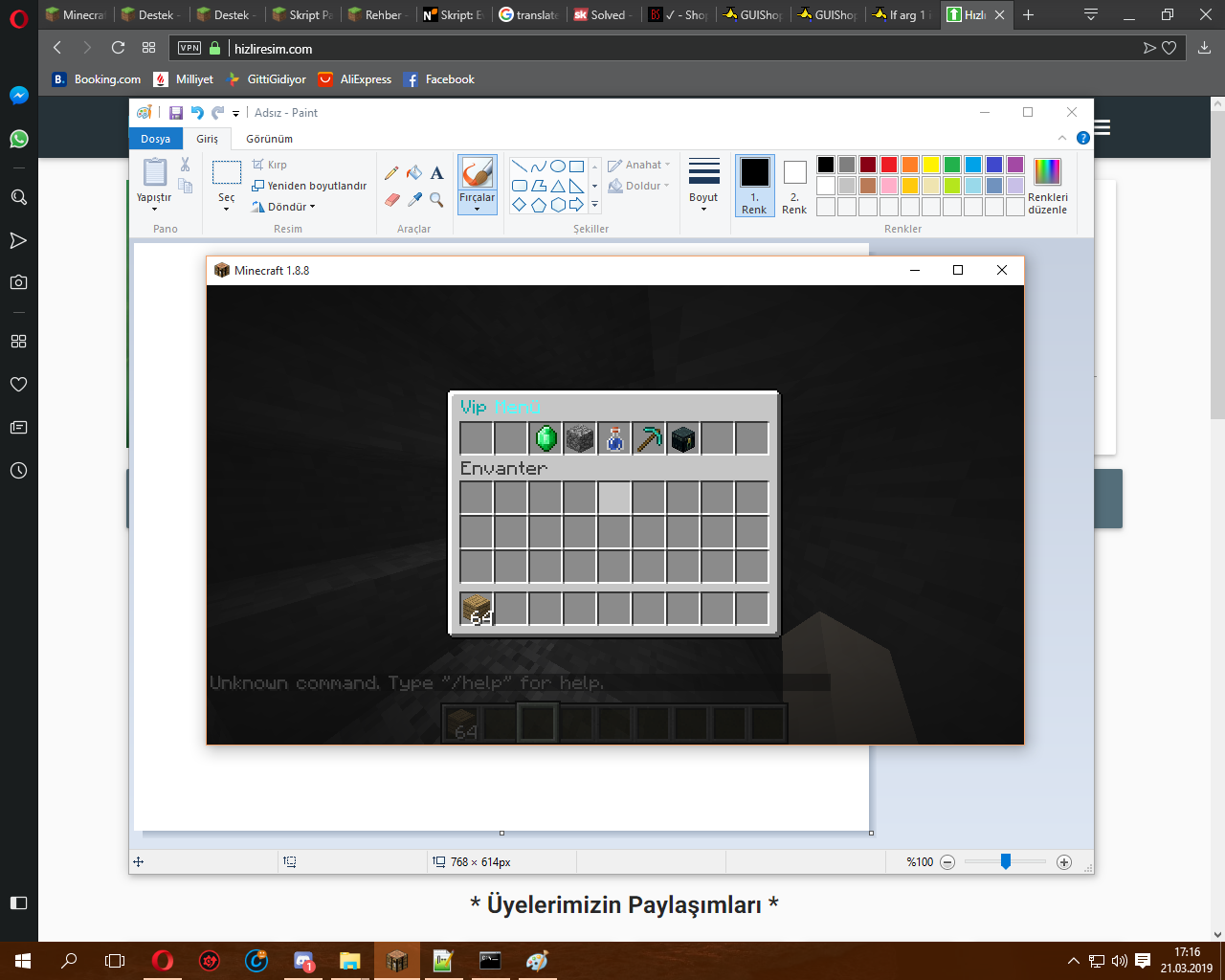Switch to the Rehber browser tab
This screenshot has width=1225, height=980.
tap(378, 14)
